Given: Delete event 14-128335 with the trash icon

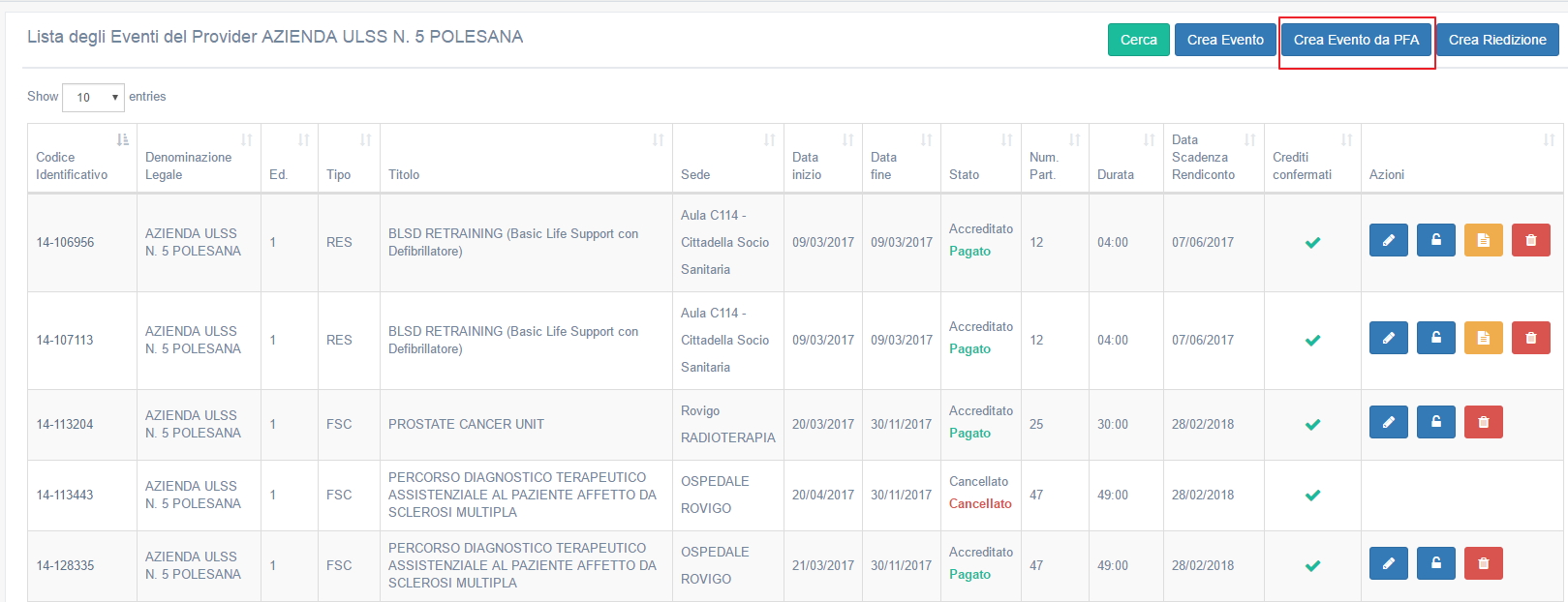Looking at the screenshot, I should (1483, 563).
